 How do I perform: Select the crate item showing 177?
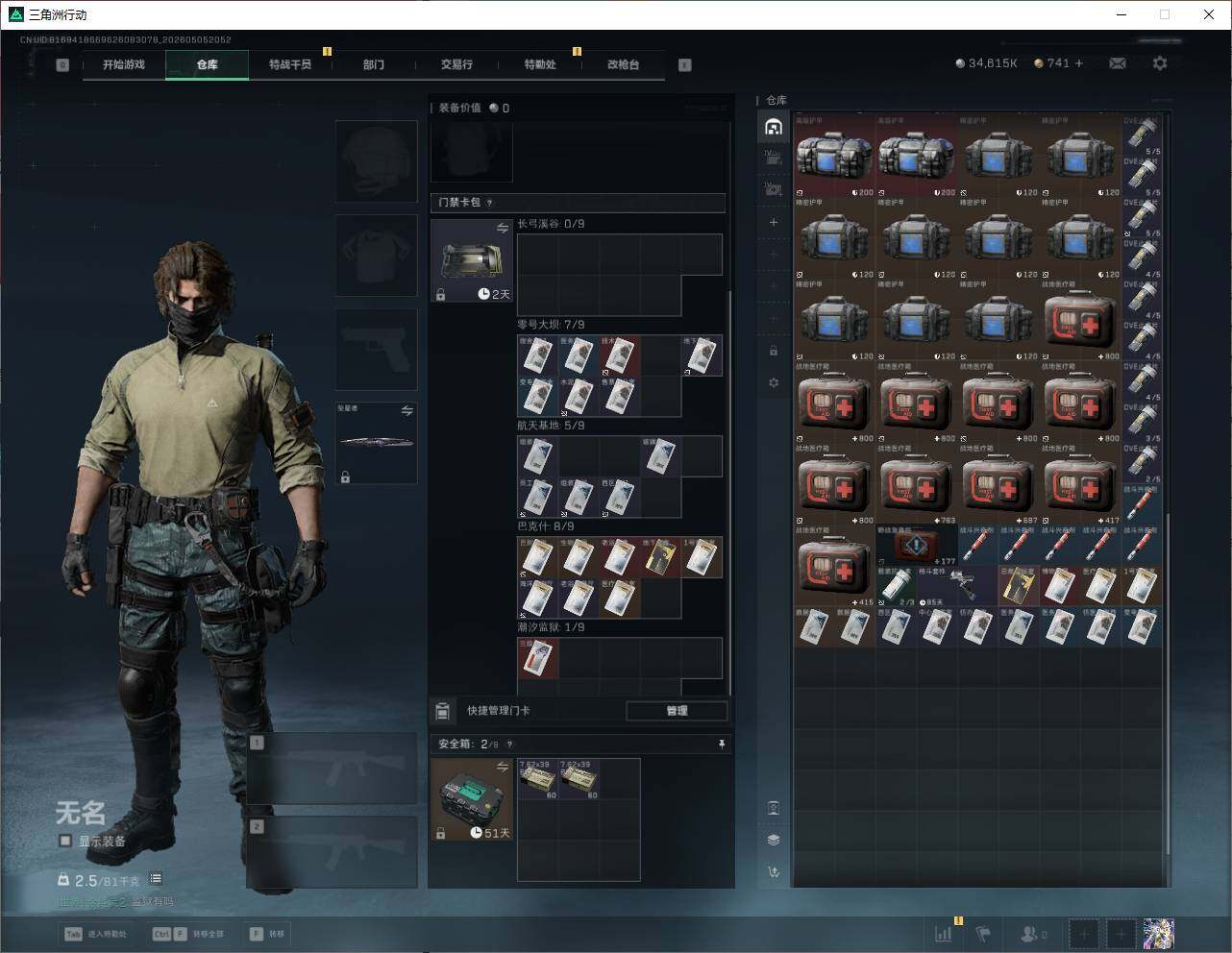pos(917,546)
